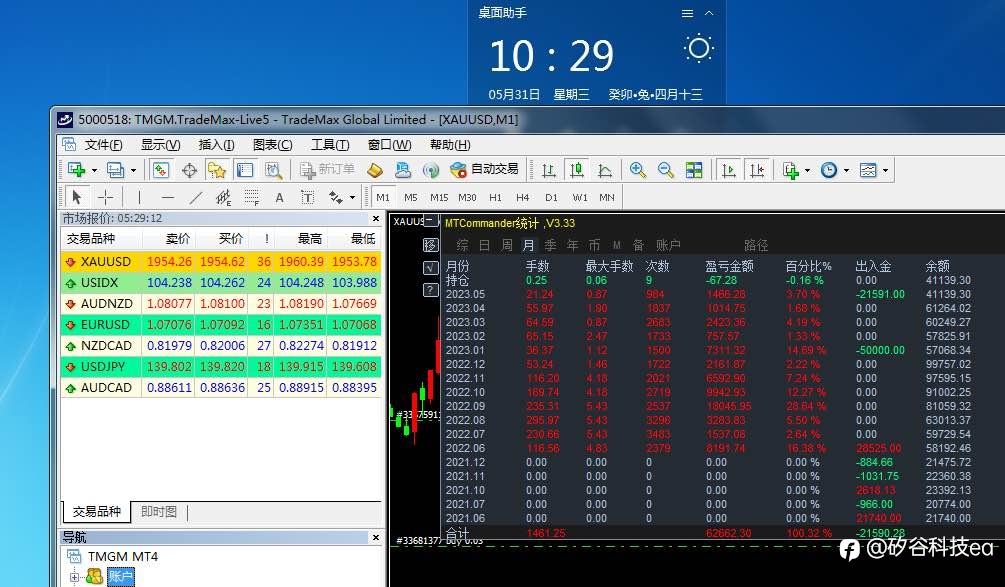Screen dimensions: 1005x587
Task: Close the 市场报价 Market Watch panel
Action: coord(376,219)
